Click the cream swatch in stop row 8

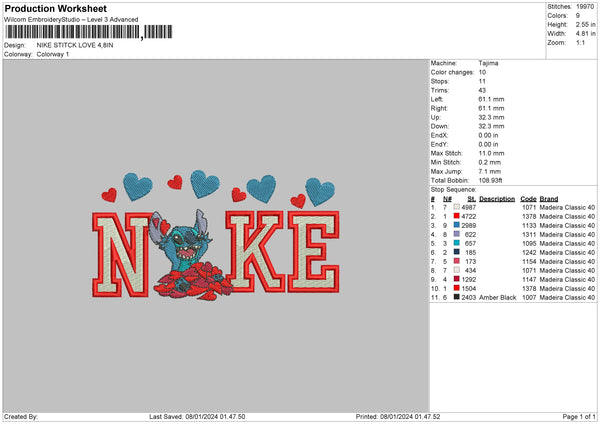[457, 270]
